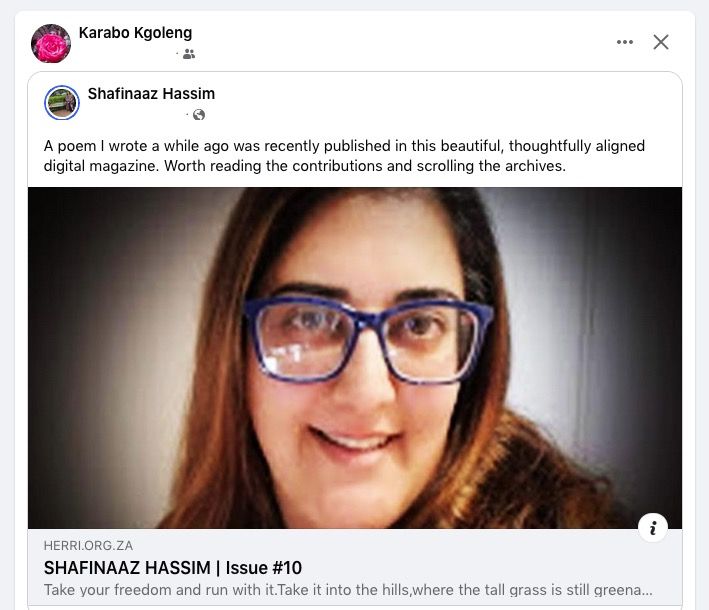This screenshot has height=610, width=709.
Task: Click the globe public-audience icon
Action: coord(199,115)
